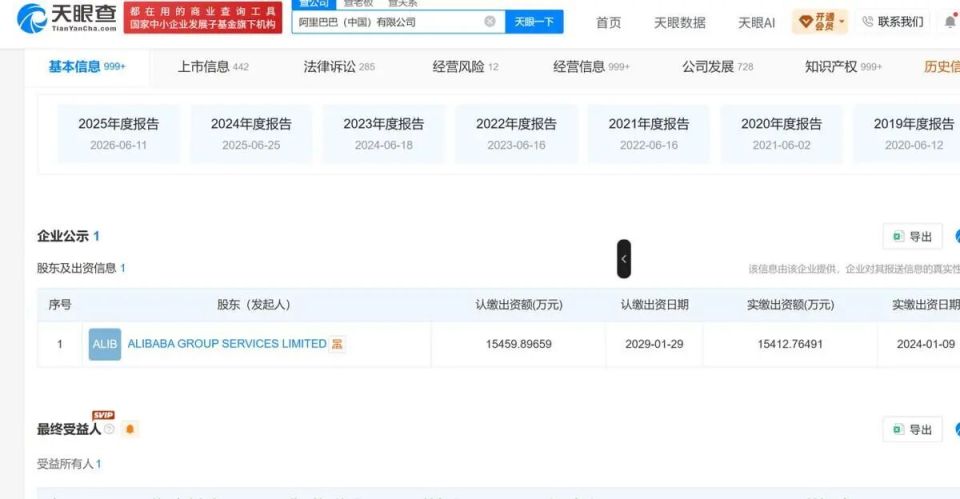Click the ALIB shareholder logo thumbnail
Image resolution: width=960 pixels, height=499 pixels.
(x=105, y=344)
